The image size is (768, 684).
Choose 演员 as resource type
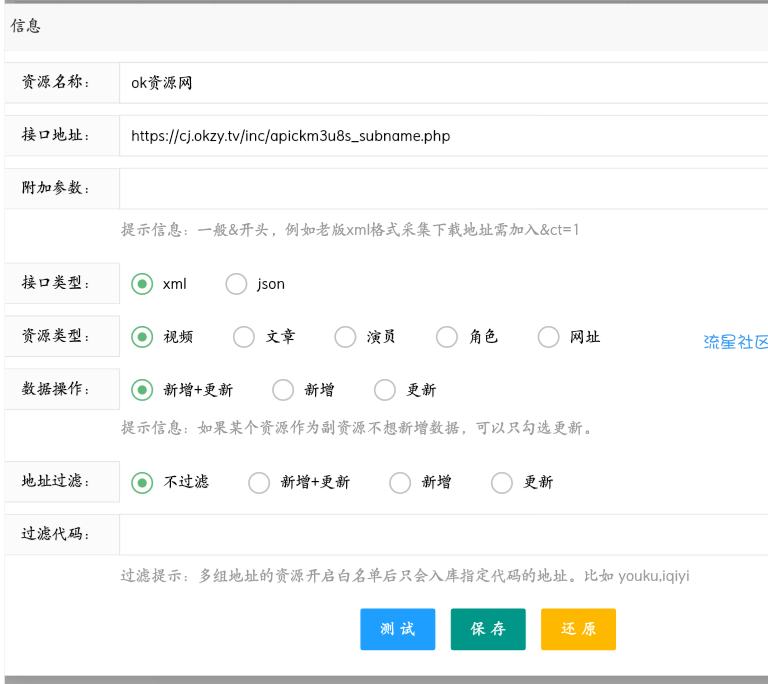pos(345,337)
